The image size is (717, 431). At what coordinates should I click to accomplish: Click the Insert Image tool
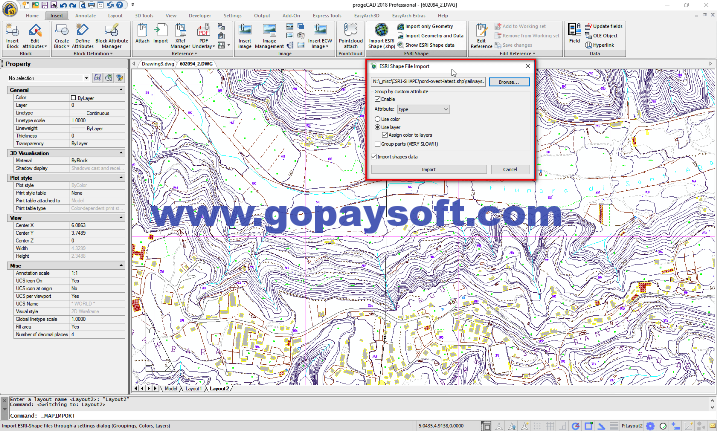click(245, 36)
